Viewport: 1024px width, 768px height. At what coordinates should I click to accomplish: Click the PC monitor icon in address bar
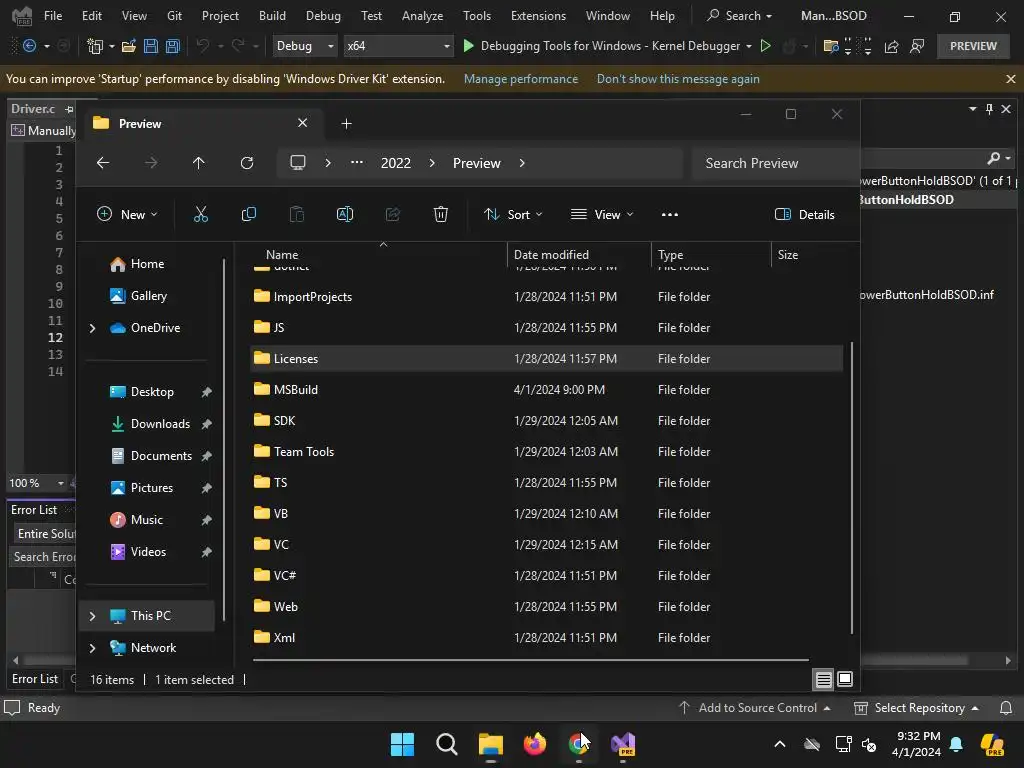[298, 163]
